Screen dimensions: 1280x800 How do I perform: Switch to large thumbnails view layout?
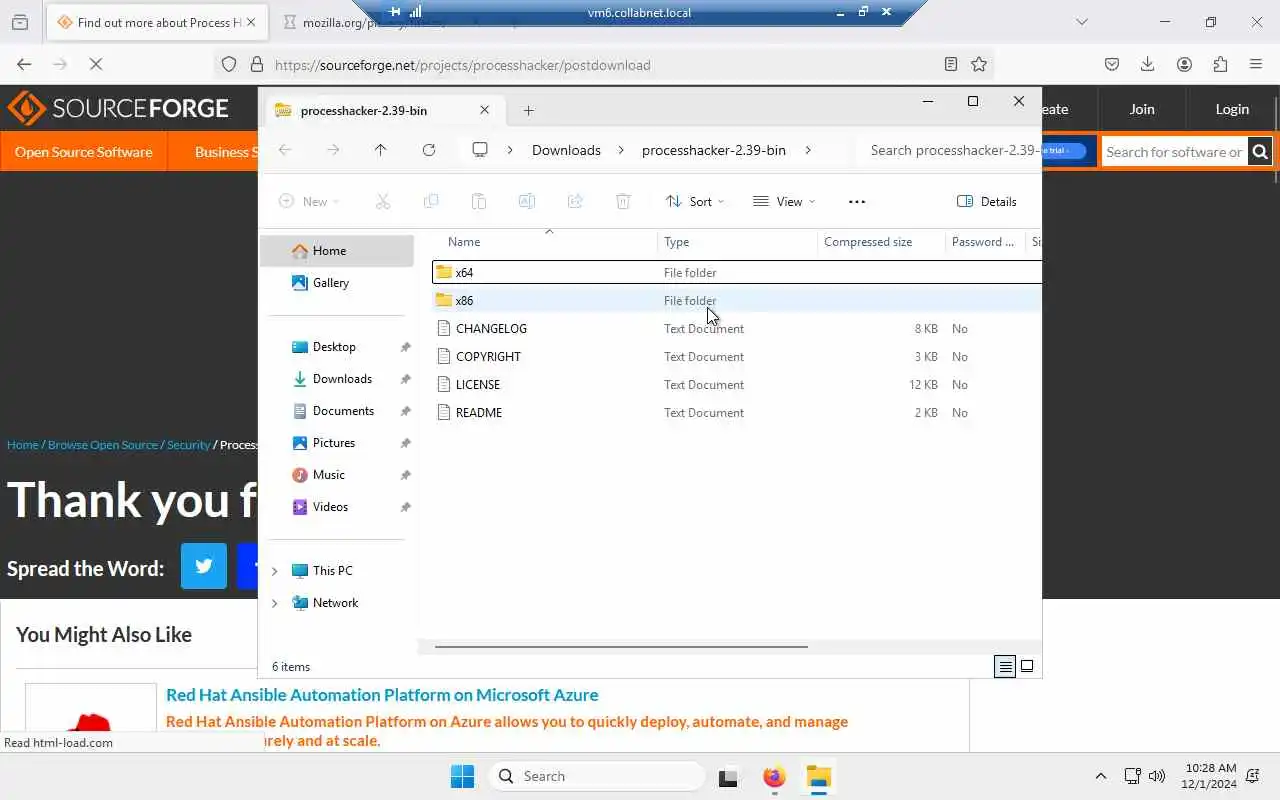pos(1027,667)
